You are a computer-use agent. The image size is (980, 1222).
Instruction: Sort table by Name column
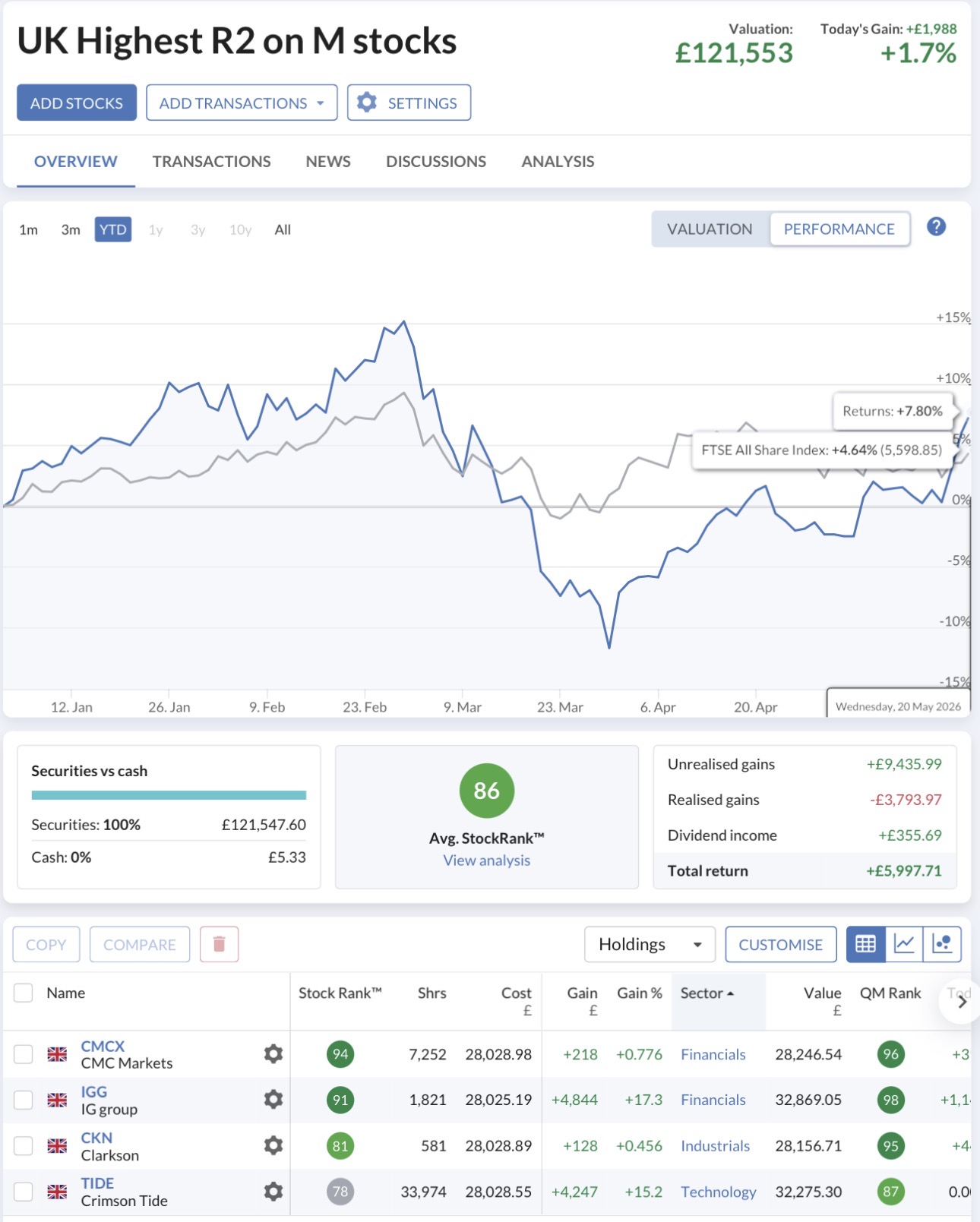click(66, 993)
